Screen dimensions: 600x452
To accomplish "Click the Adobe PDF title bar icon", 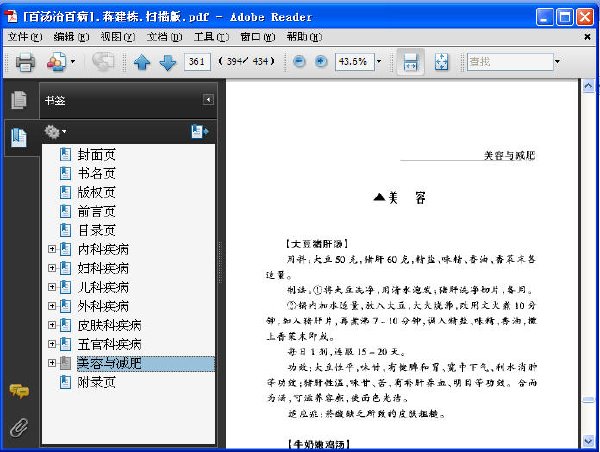I will click(x=11, y=16).
